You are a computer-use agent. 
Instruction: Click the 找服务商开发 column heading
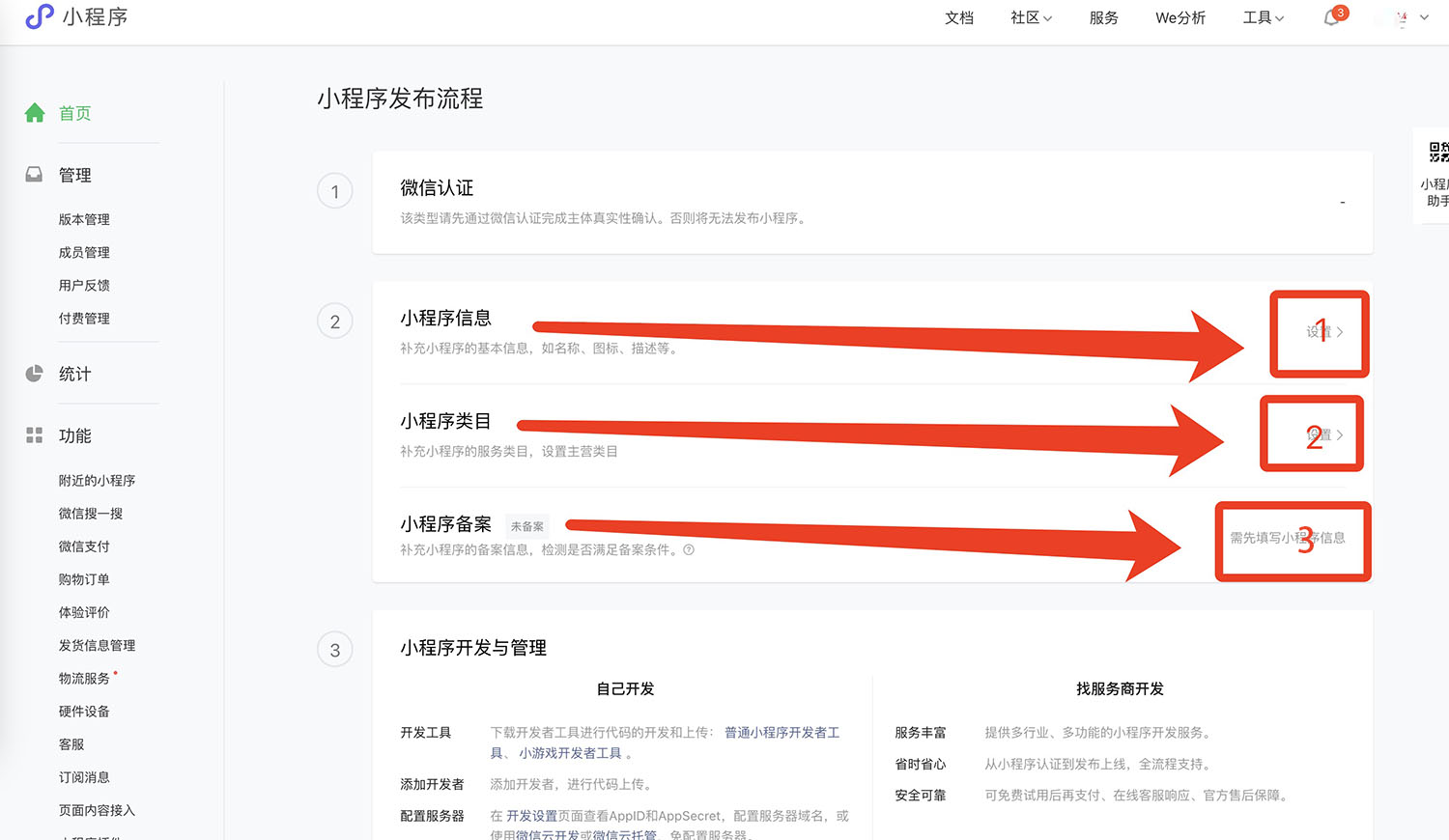click(x=1120, y=688)
